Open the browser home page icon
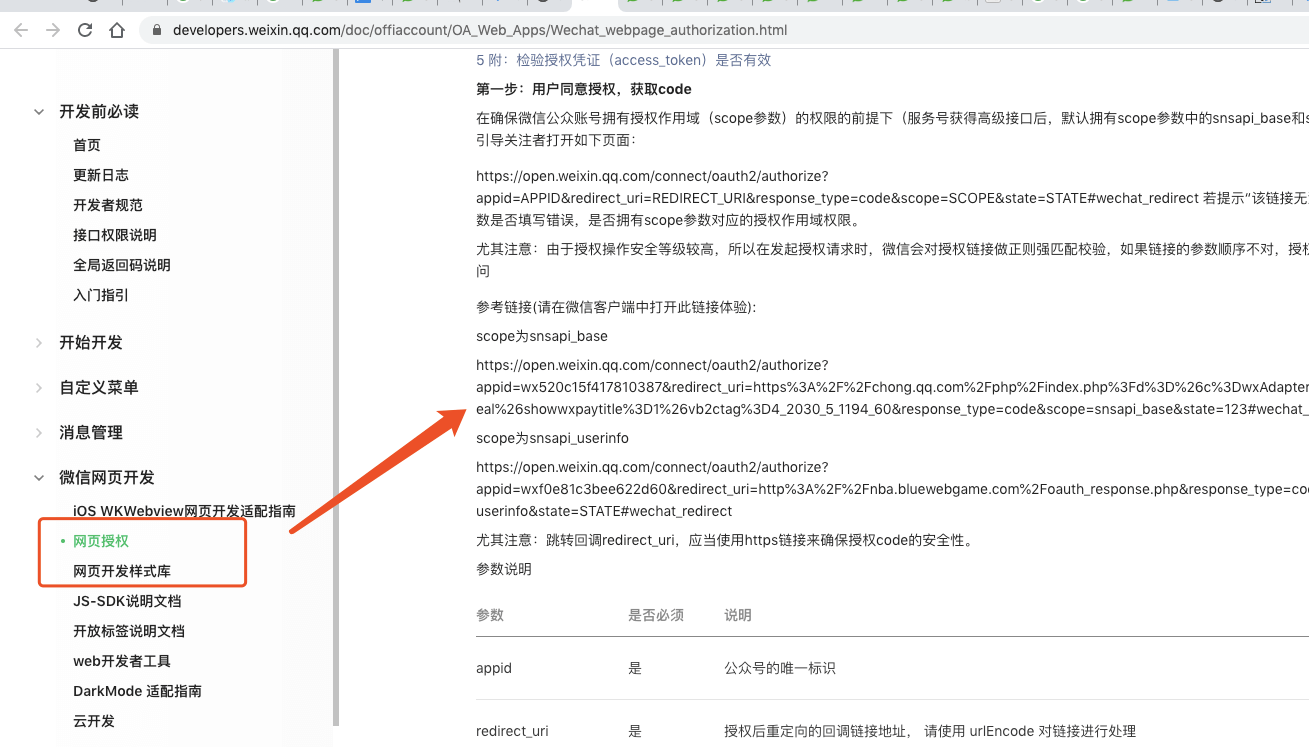The width and height of the screenshot is (1309, 747). 117,30
